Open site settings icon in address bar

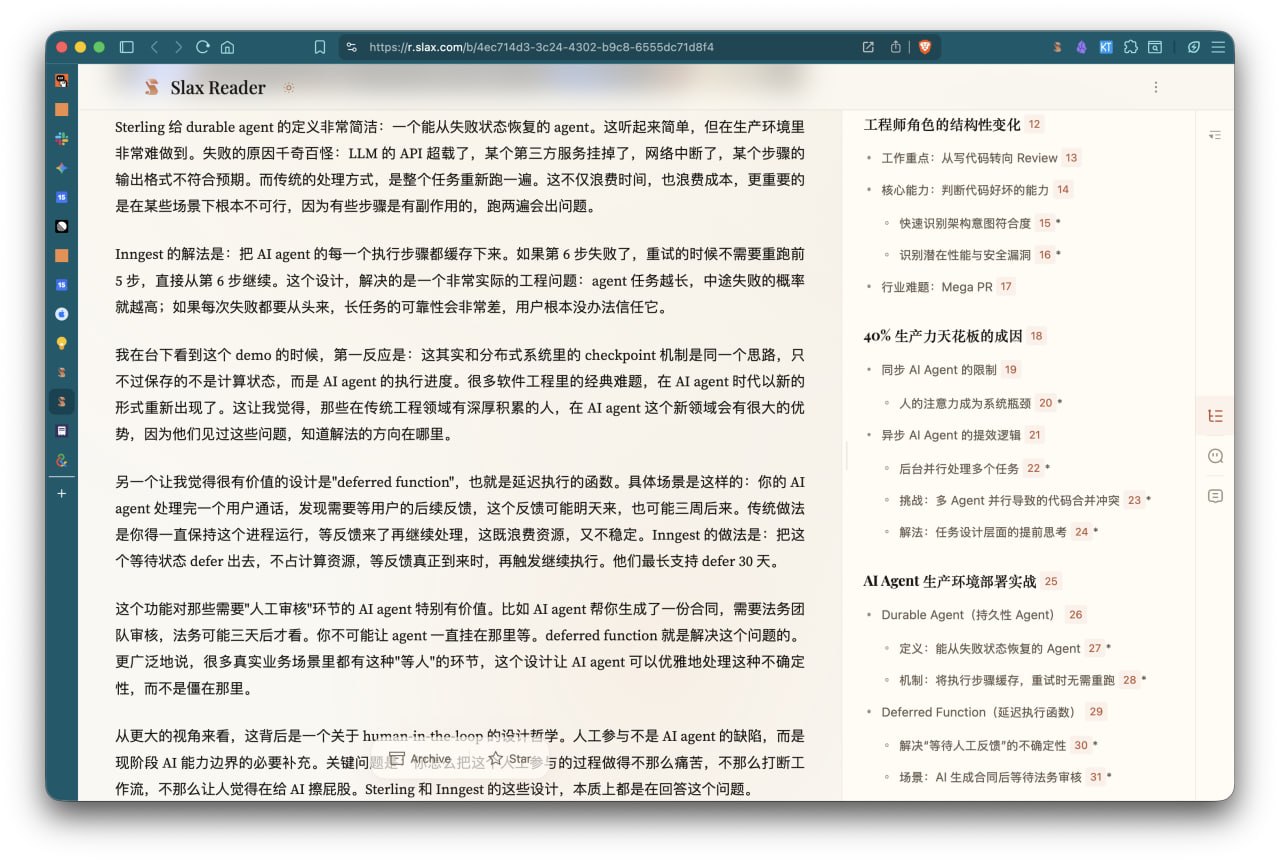click(351, 47)
